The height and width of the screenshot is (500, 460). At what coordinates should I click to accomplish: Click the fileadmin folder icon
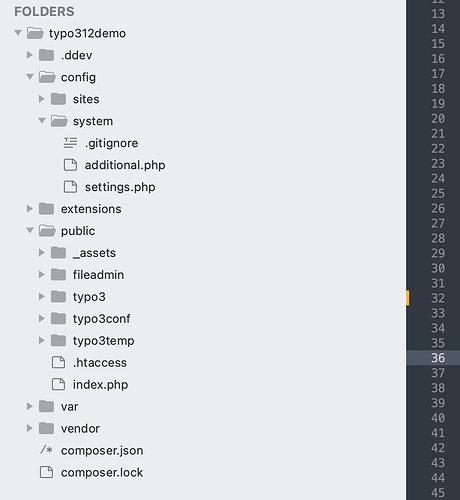coord(58,275)
